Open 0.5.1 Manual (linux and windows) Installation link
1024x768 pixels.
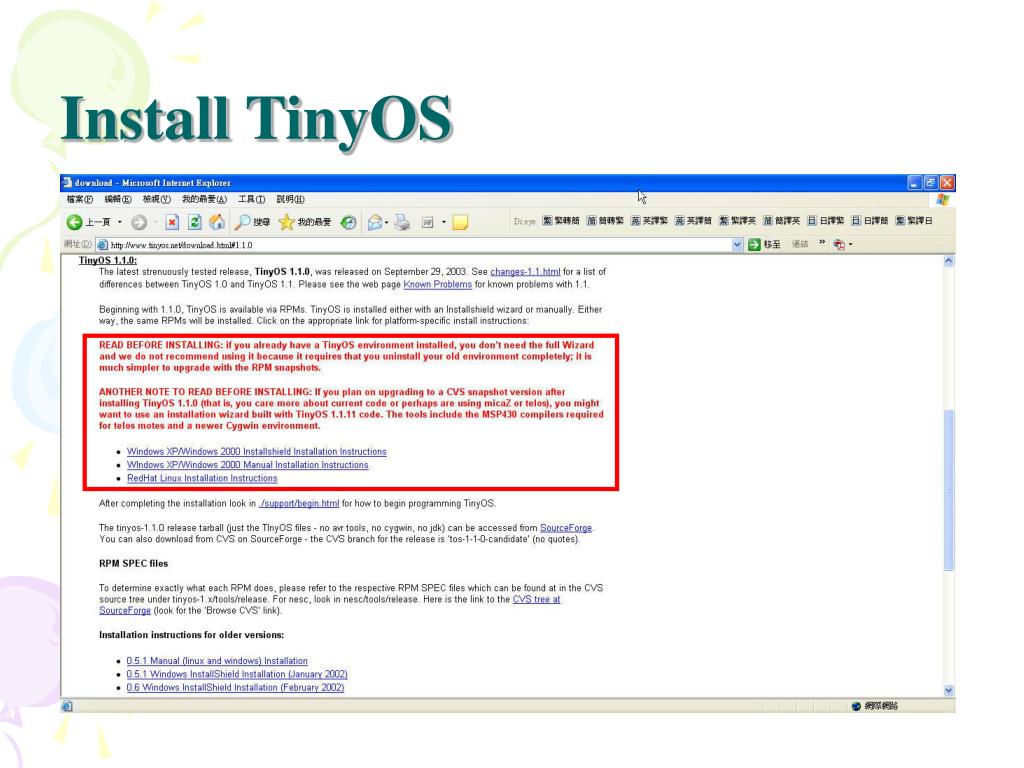pos(217,661)
